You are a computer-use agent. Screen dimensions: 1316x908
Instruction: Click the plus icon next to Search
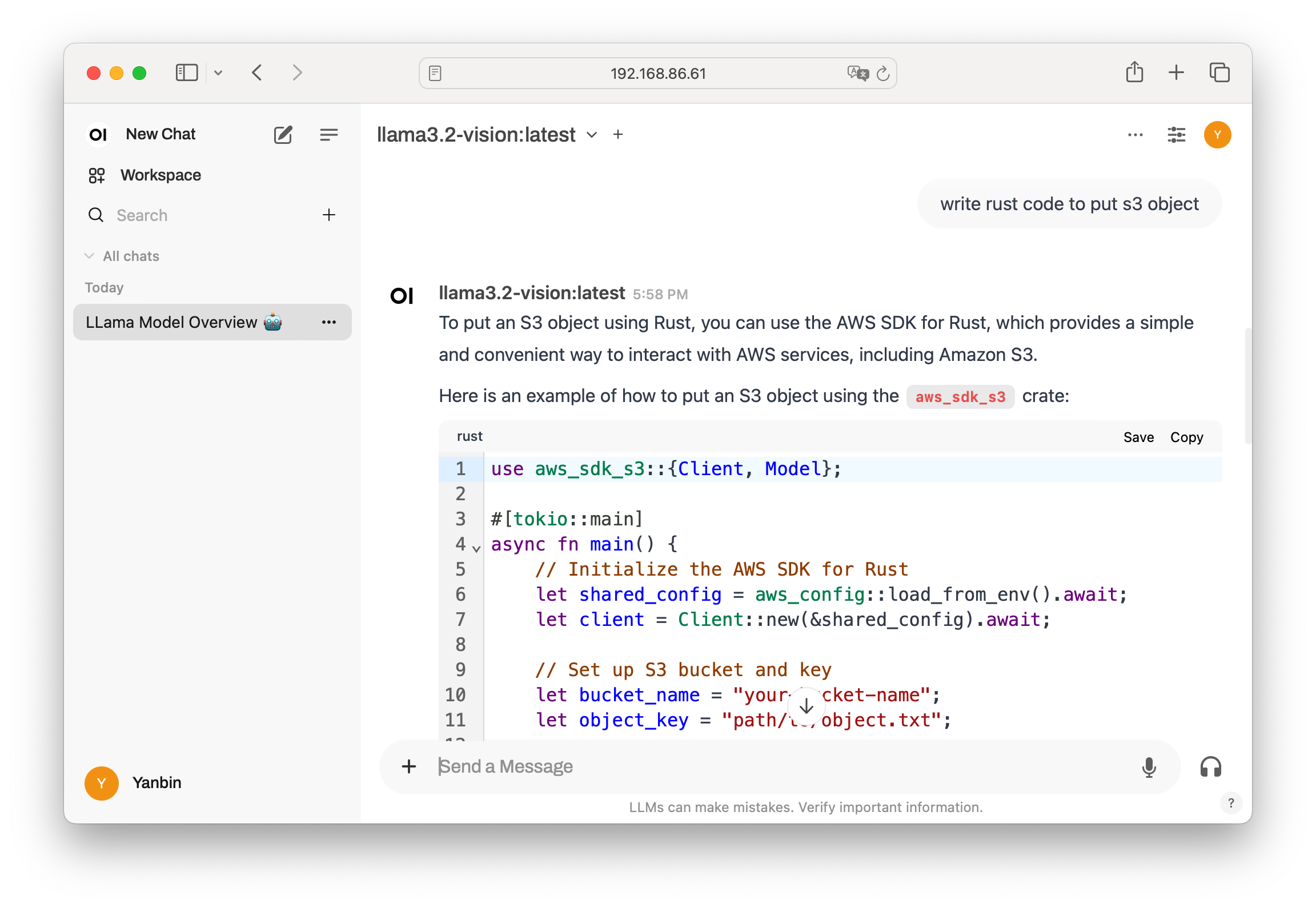point(328,215)
